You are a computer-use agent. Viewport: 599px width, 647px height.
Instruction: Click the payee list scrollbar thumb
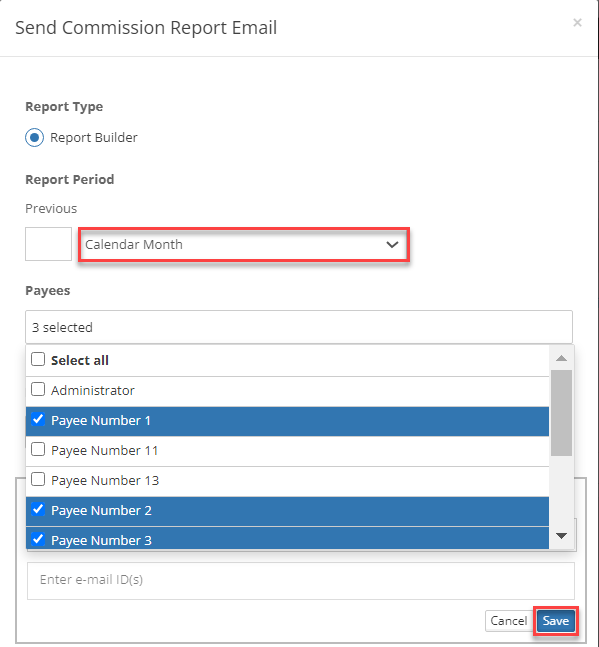coord(561,413)
